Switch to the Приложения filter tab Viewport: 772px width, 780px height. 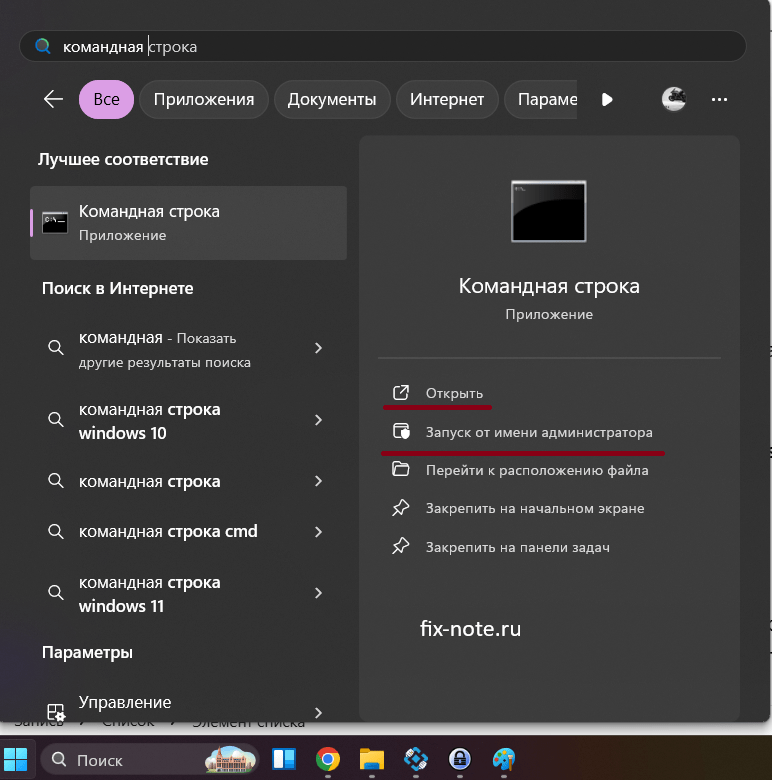click(204, 99)
